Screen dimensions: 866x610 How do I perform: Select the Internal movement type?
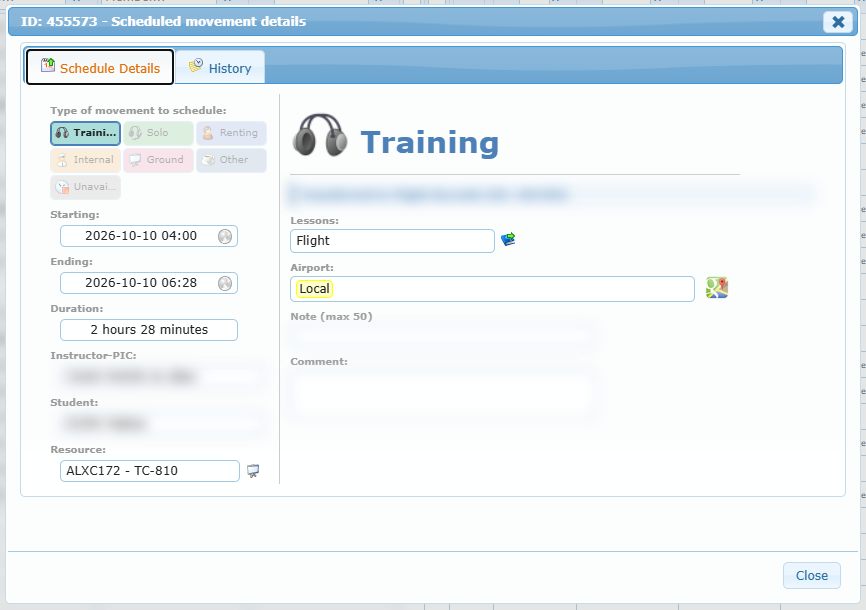(x=86, y=160)
